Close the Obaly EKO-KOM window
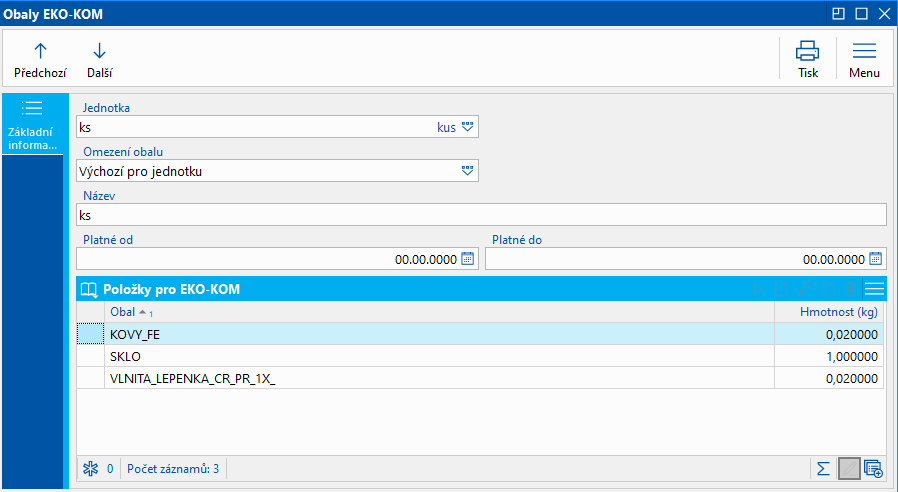Viewport: 898px width, 492px height. [885, 13]
